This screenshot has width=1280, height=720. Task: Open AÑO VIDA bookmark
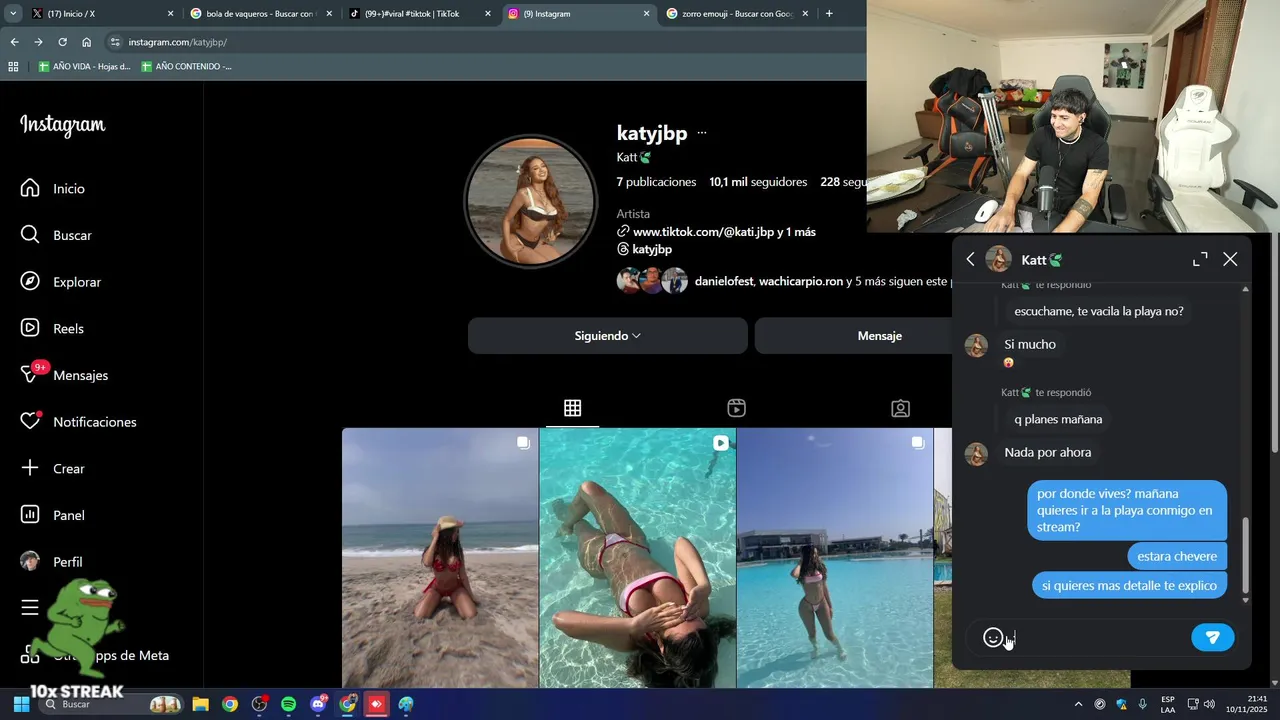(x=85, y=66)
